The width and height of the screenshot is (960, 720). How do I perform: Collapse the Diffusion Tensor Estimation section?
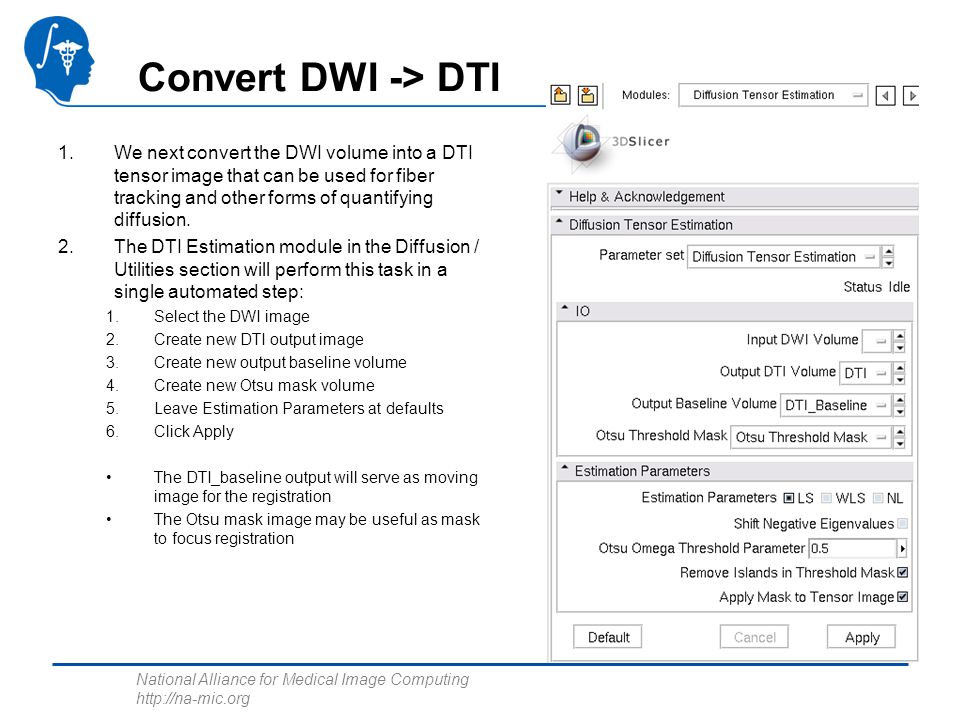click(x=734, y=225)
